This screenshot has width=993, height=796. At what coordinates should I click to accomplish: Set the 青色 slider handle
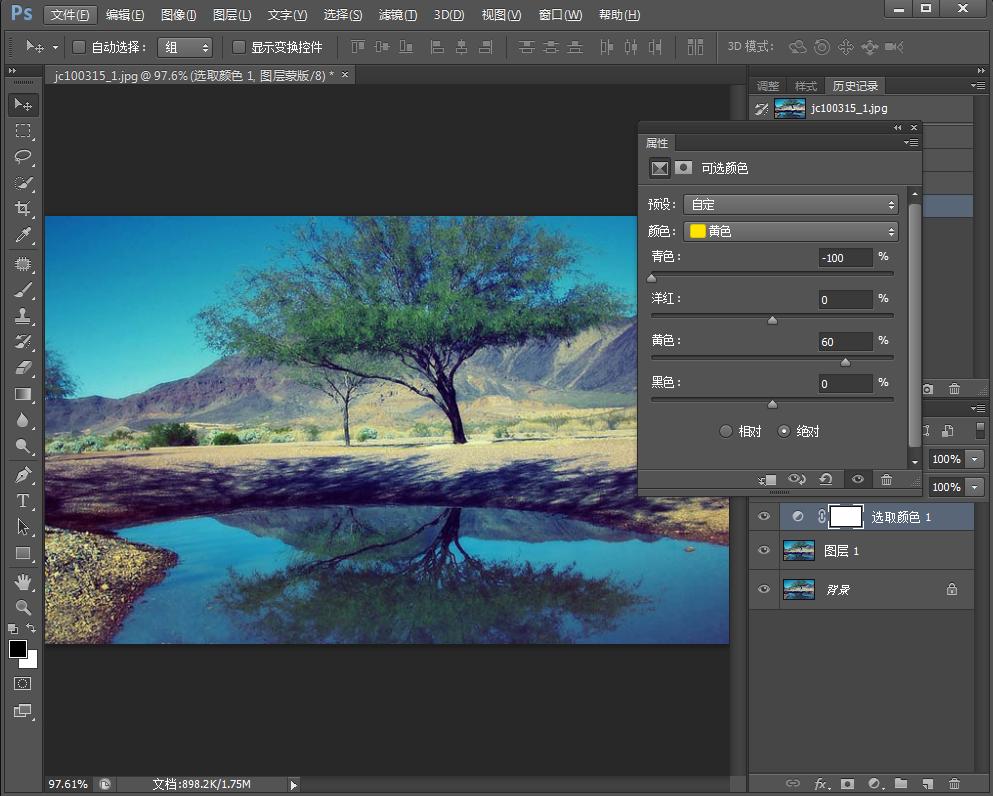coord(652,278)
